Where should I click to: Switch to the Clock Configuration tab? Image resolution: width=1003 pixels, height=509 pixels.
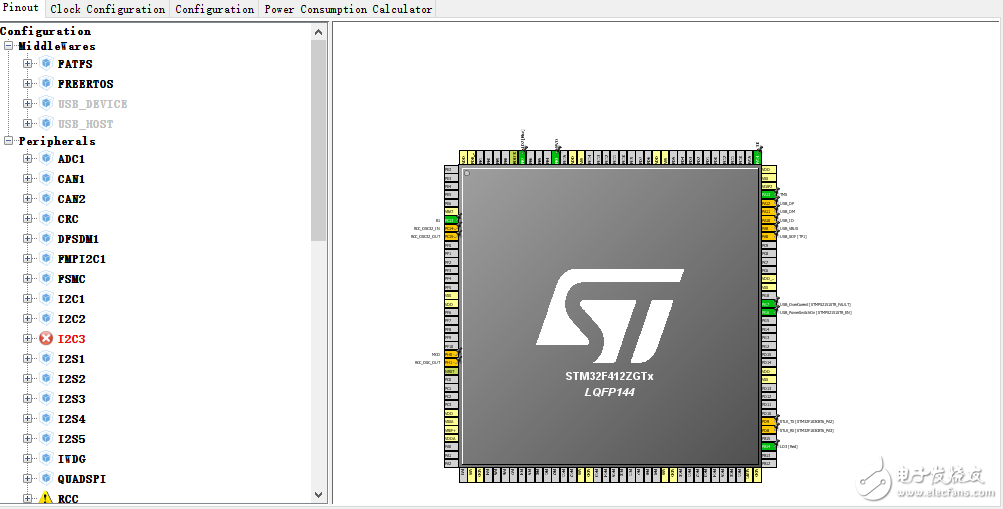(x=107, y=9)
